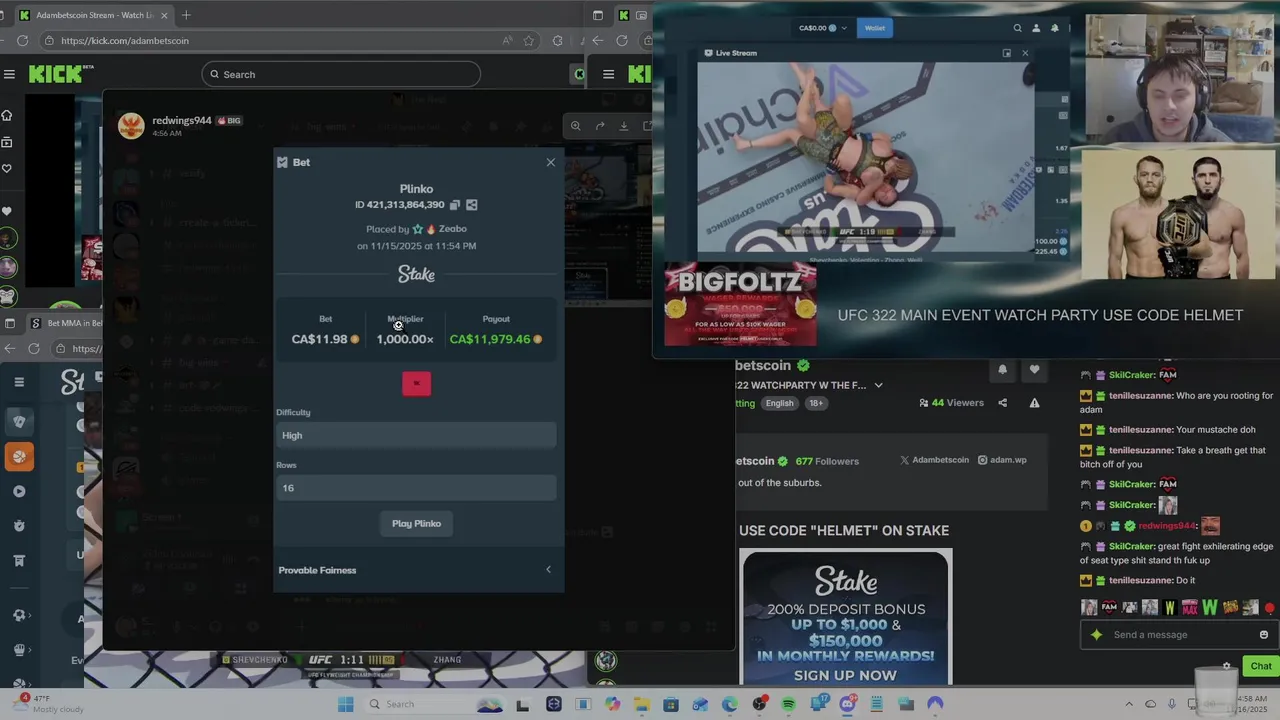
Task: Open a new browser tab
Action: tap(186, 15)
